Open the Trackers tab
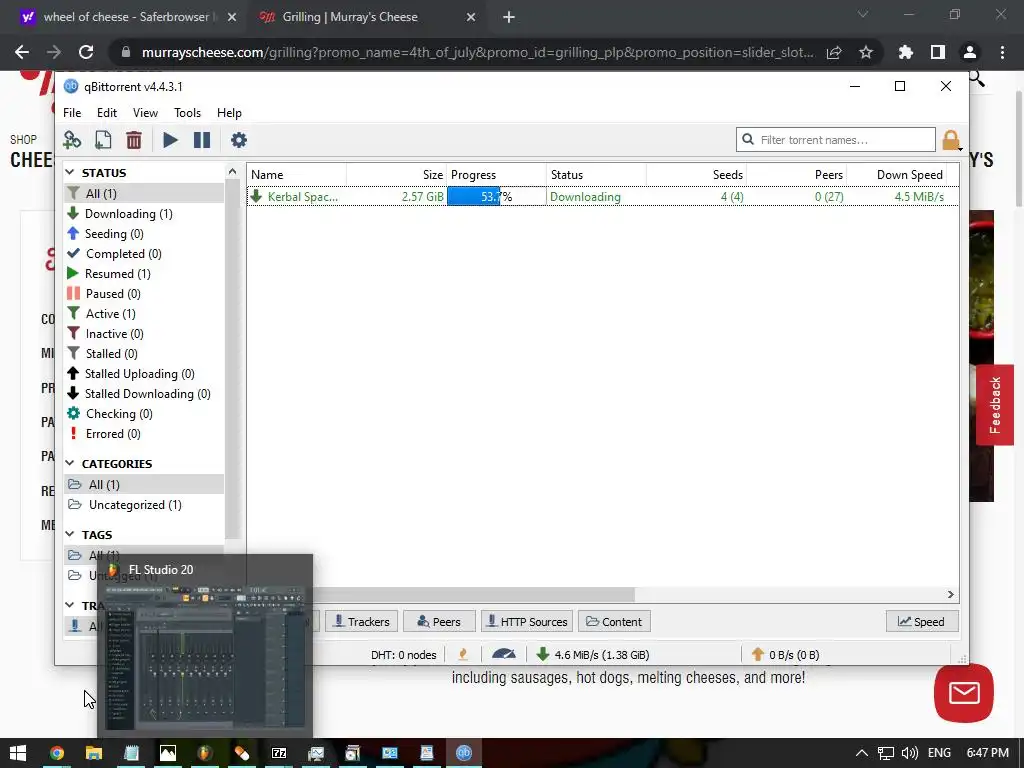The width and height of the screenshot is (1024, 768). 361,622
